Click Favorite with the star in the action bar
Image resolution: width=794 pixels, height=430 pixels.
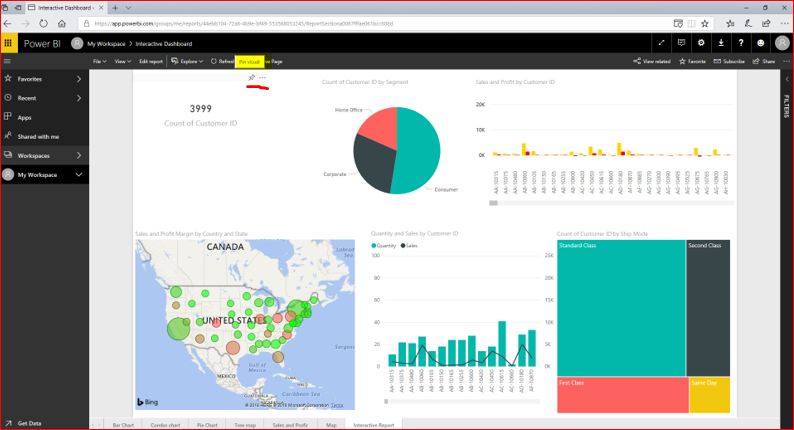coord(692,61)
